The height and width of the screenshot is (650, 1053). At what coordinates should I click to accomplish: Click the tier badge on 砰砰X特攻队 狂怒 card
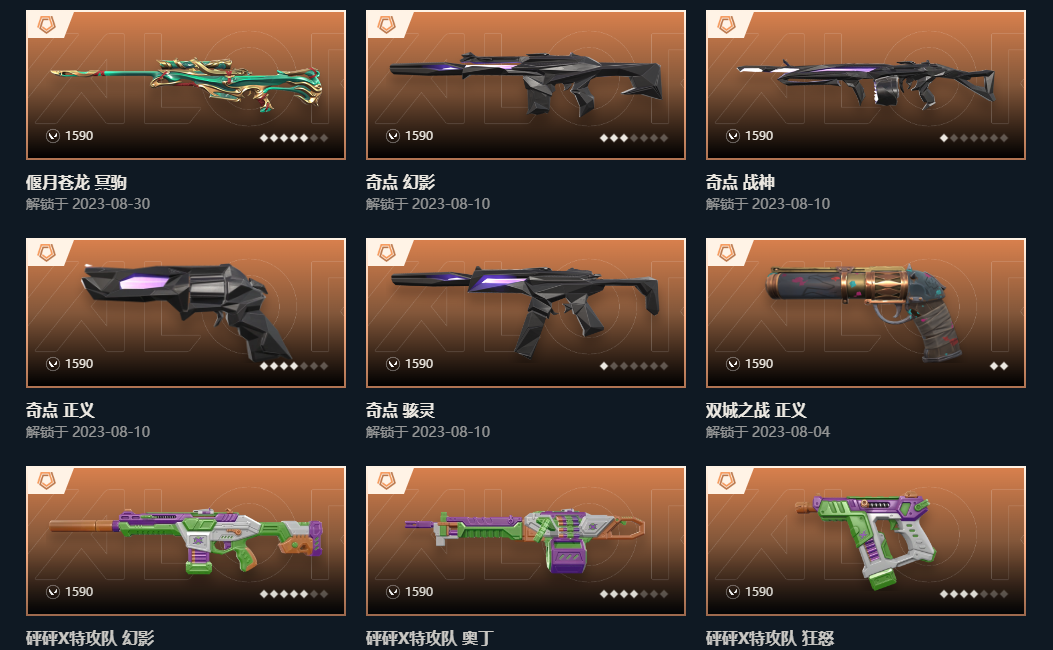[727, 481]
